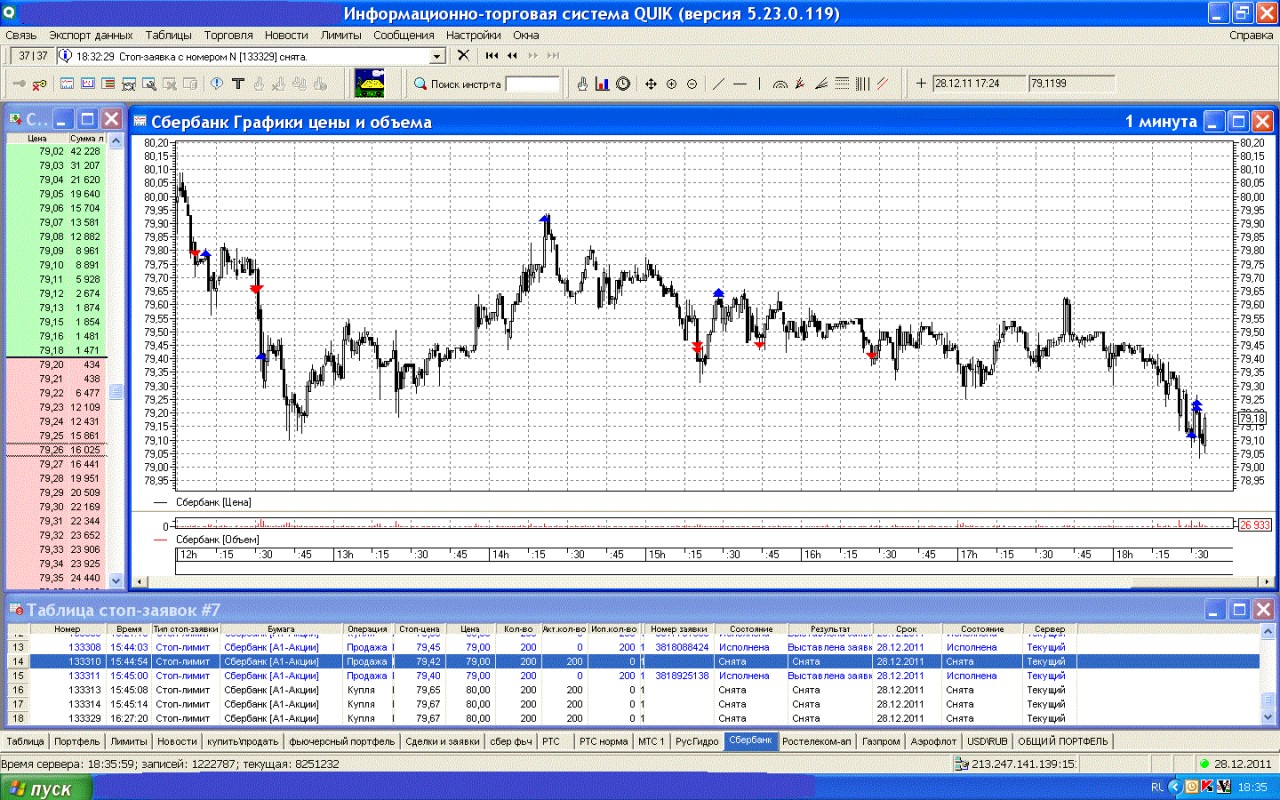This screenshot has width=1280, height=800.
Task: Select the diagonal trend line tool
Action: [718, 84]
